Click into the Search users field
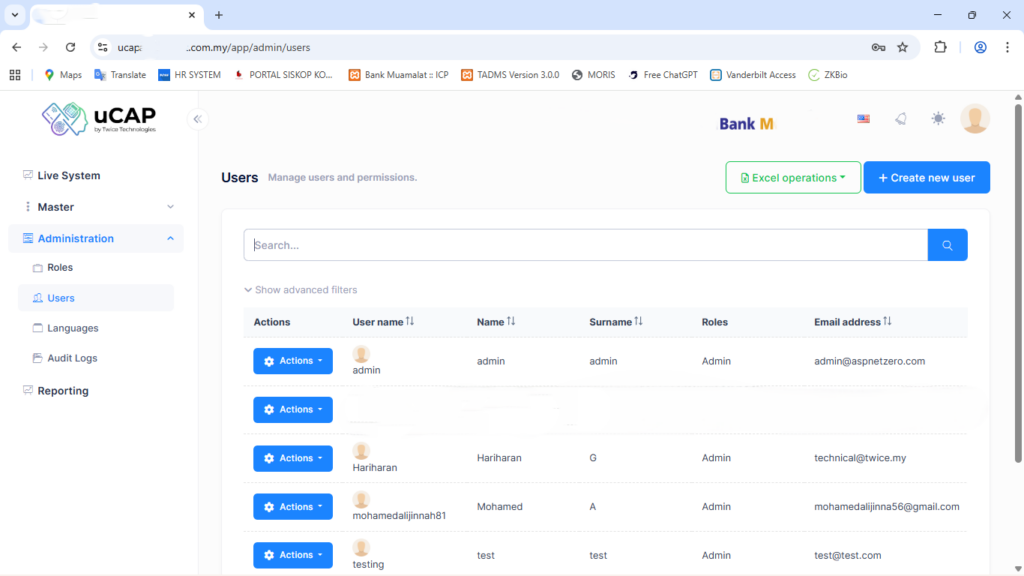 click(x=585, y=245)
